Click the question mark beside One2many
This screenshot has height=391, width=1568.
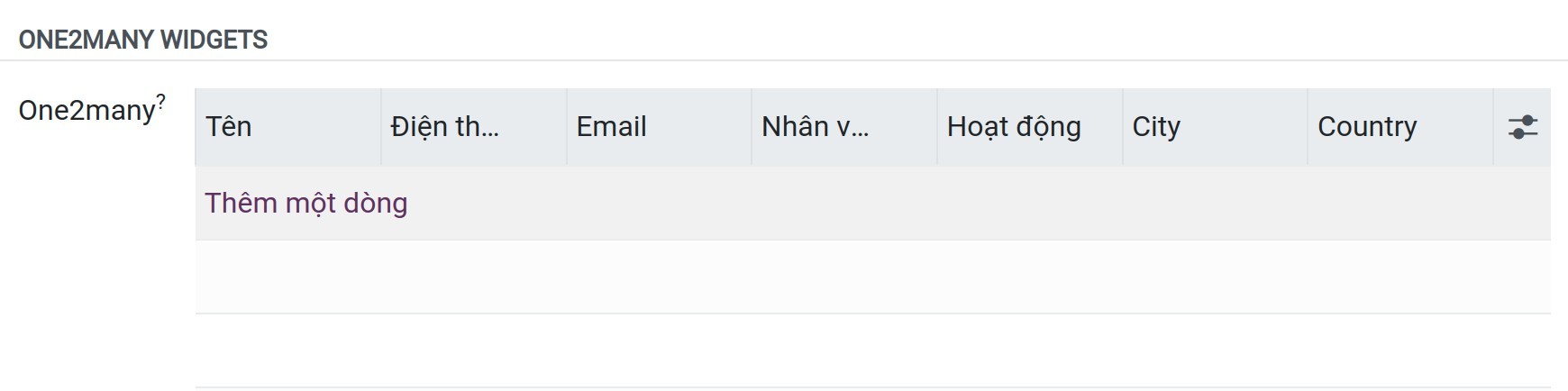pos(161,101)
